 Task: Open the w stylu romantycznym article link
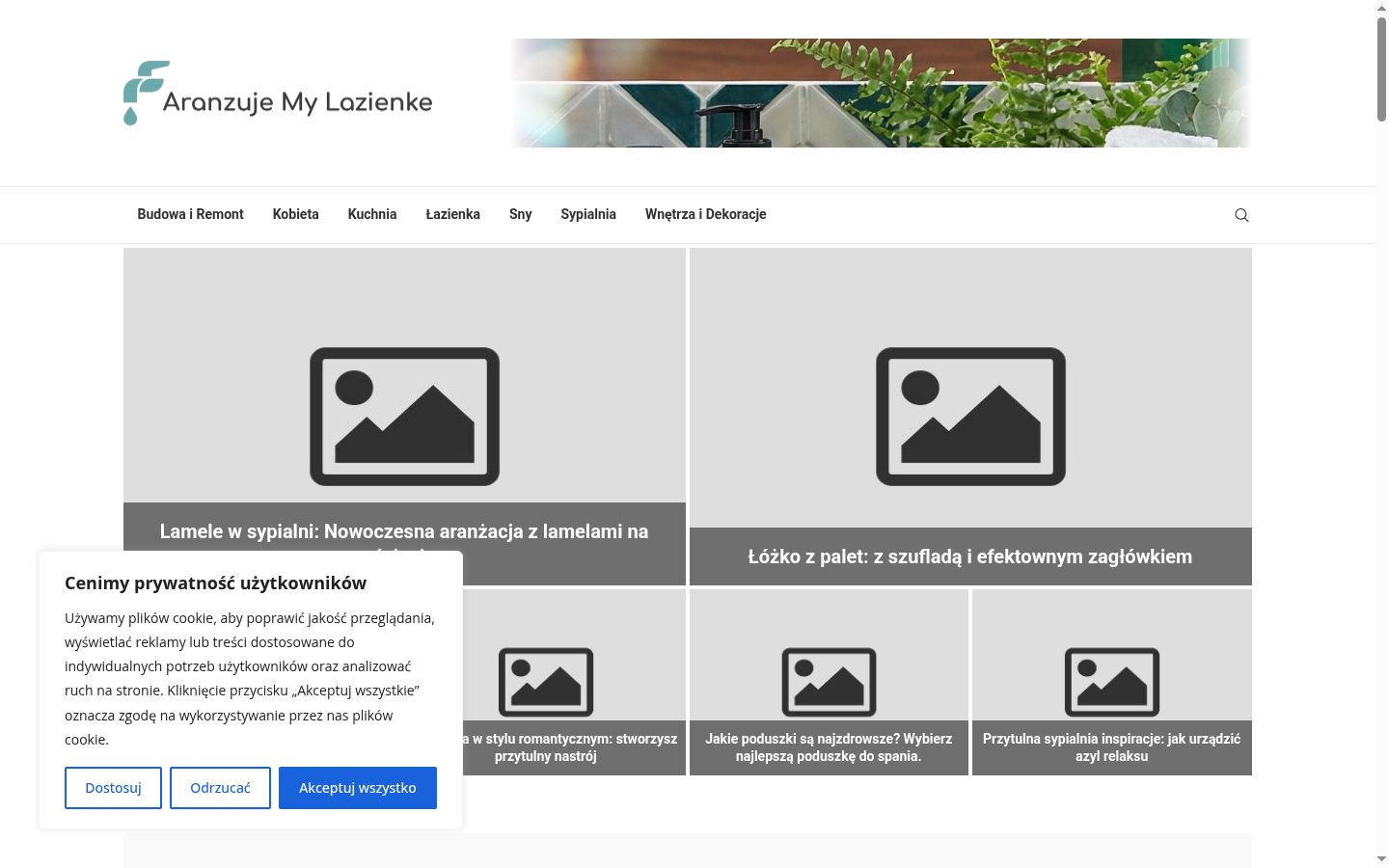click(x=571, y=747)
